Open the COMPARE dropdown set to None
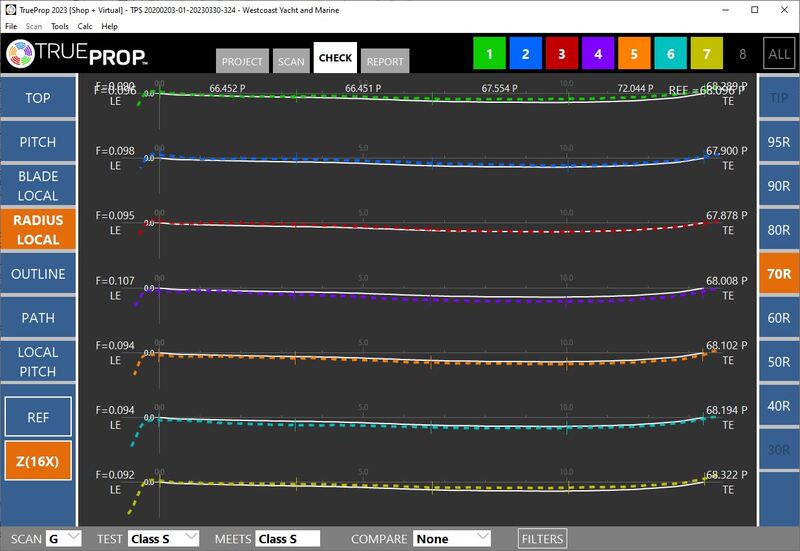800x551 pixels. pyautogui.click(x=452, y=539)
